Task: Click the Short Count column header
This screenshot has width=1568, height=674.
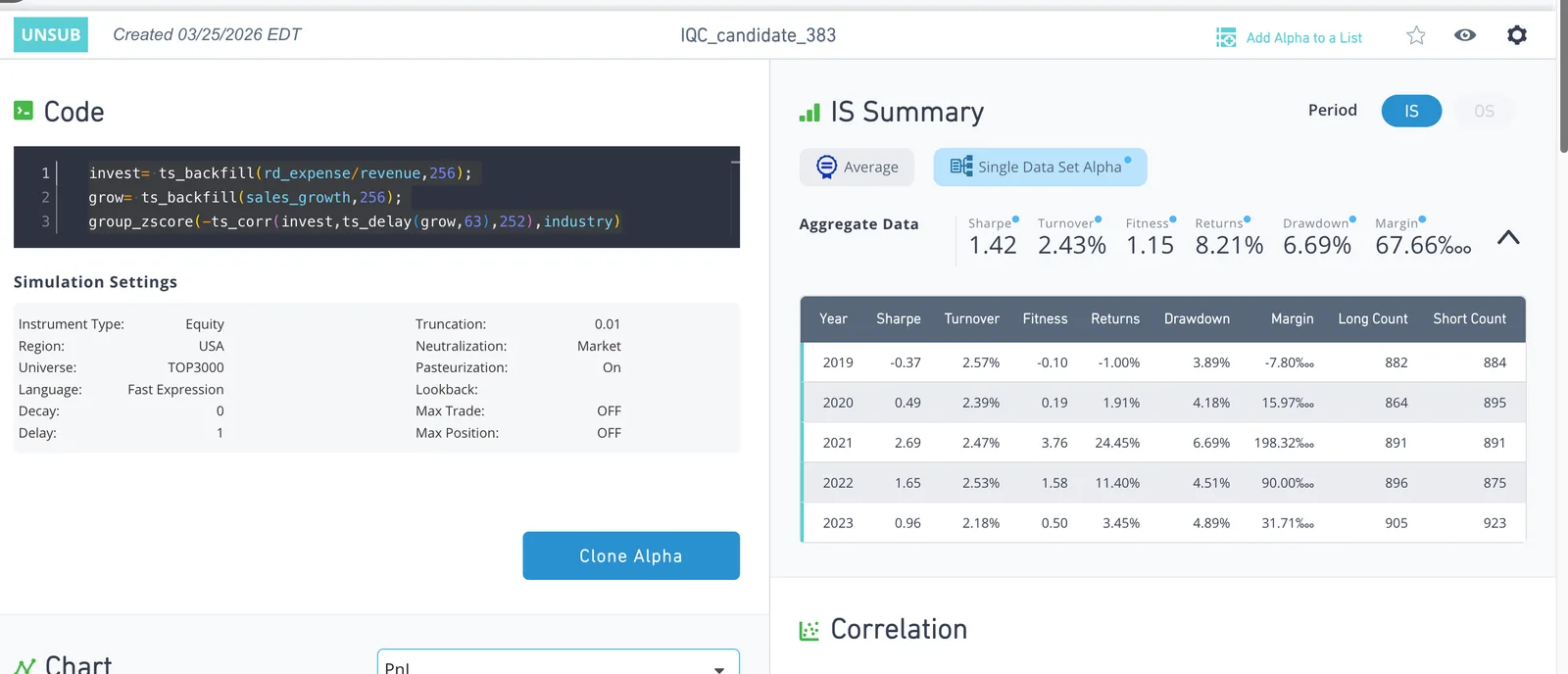Action: pyautogui.click(x=1470, y=318)
